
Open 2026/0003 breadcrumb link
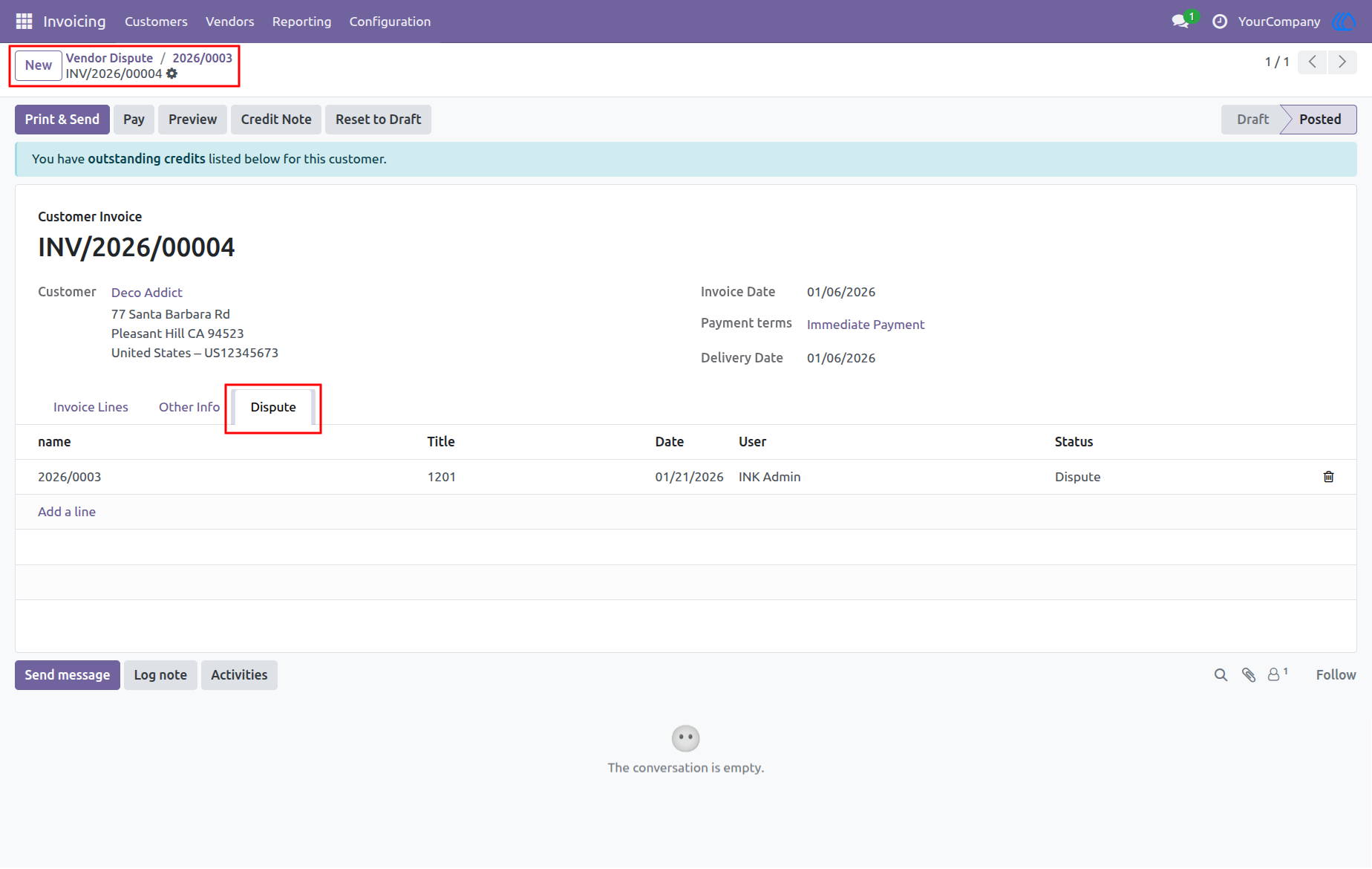coord(203,58)
